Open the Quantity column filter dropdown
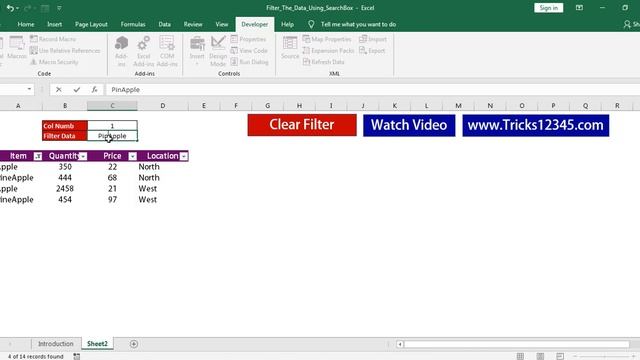The width and height of the screenshot is (640, 360). pos(83,156)
